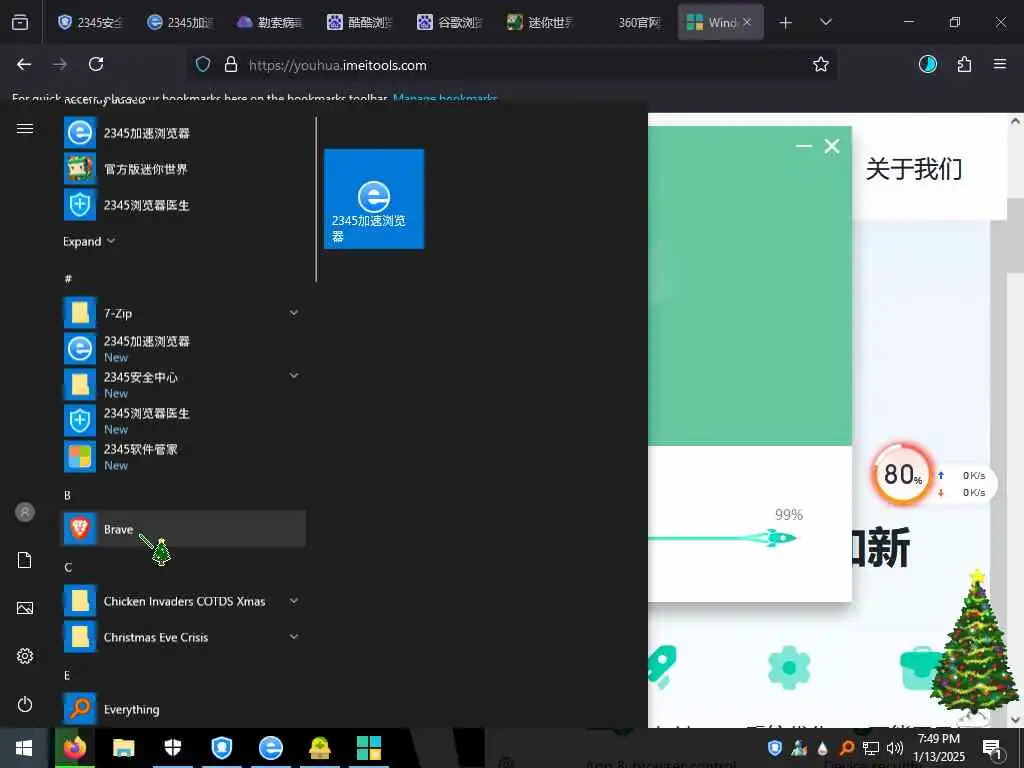
Task: Switch to the 谷歌浏览 browser tab
Action: [x=451, y=22]
